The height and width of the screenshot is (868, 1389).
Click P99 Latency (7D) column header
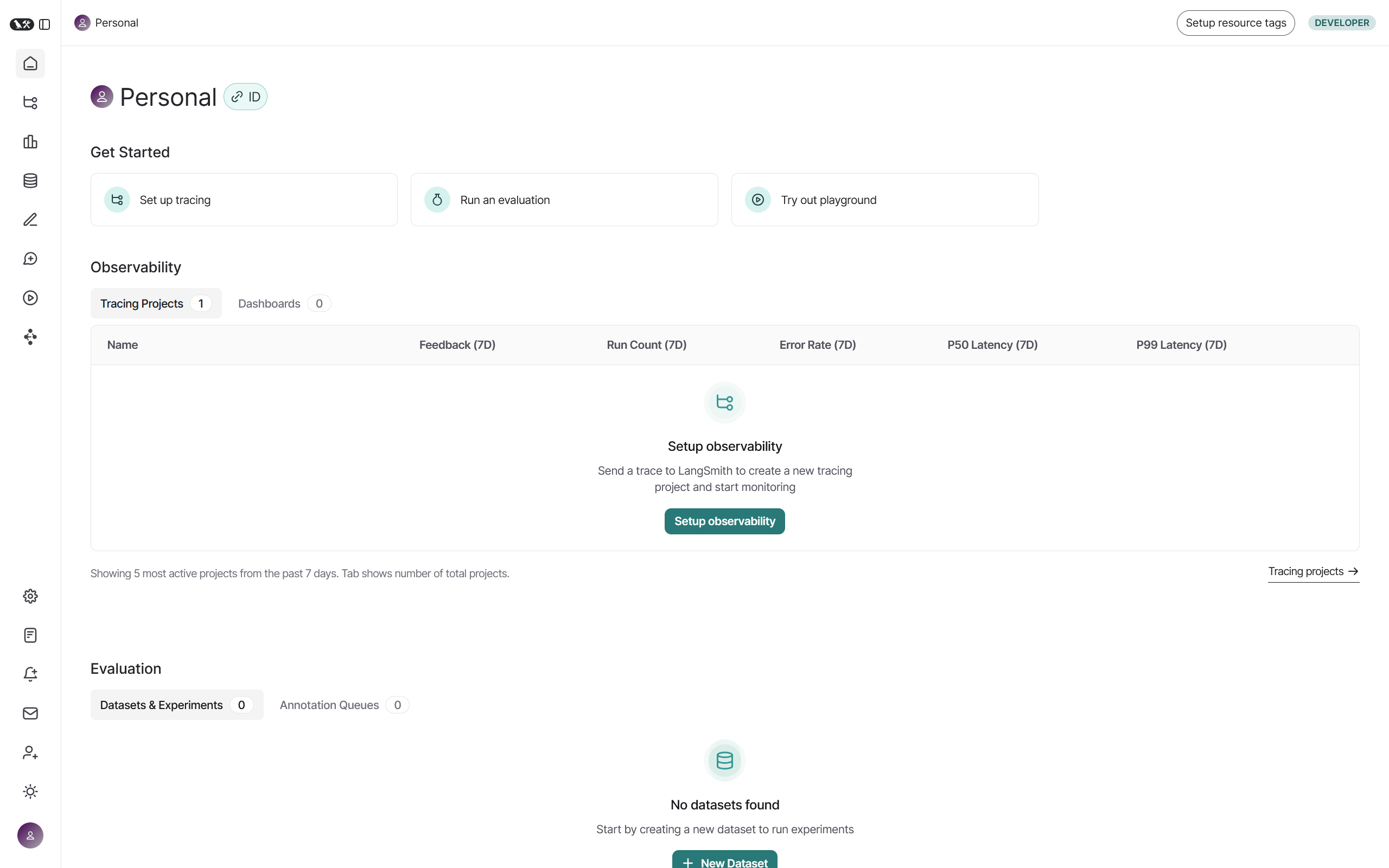(1181, 345)
